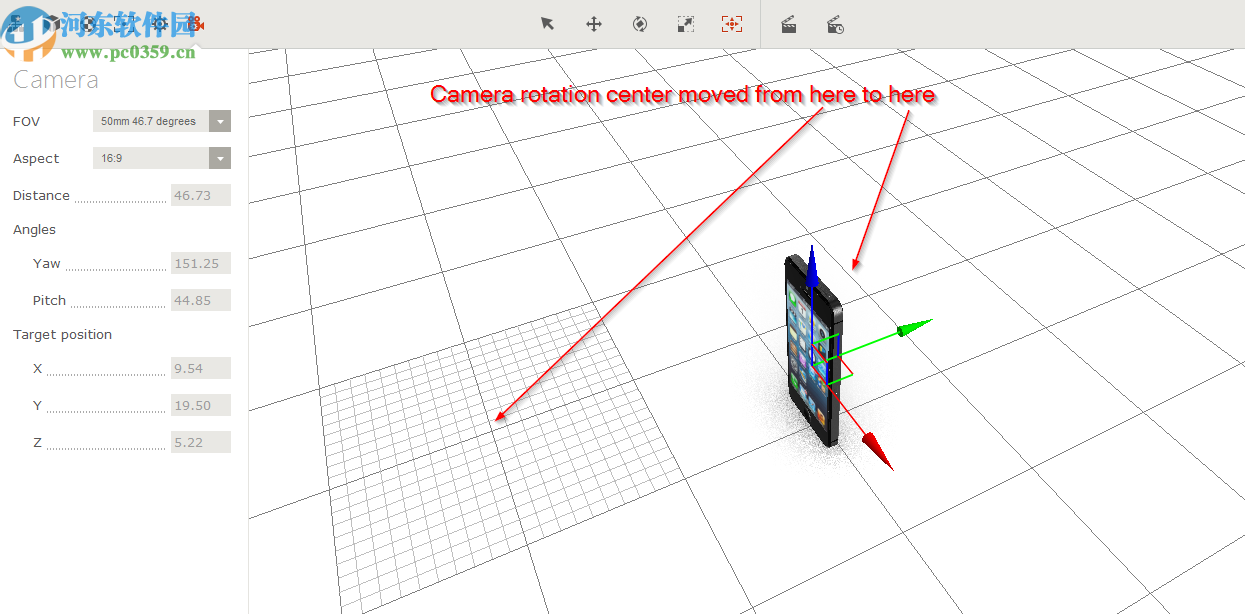Click the Camera panel heading
Screen dimensions: 1245x614
pyautogui.click(x=56, y=80)
